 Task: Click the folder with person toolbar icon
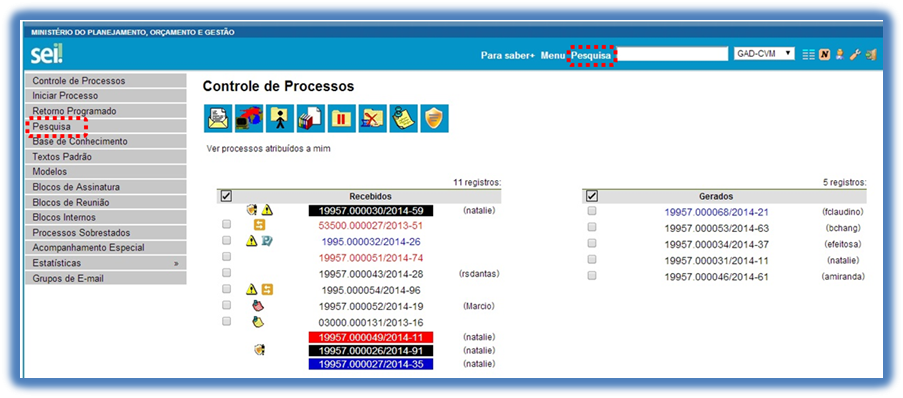pyautogui.click(x=280, y=119)
